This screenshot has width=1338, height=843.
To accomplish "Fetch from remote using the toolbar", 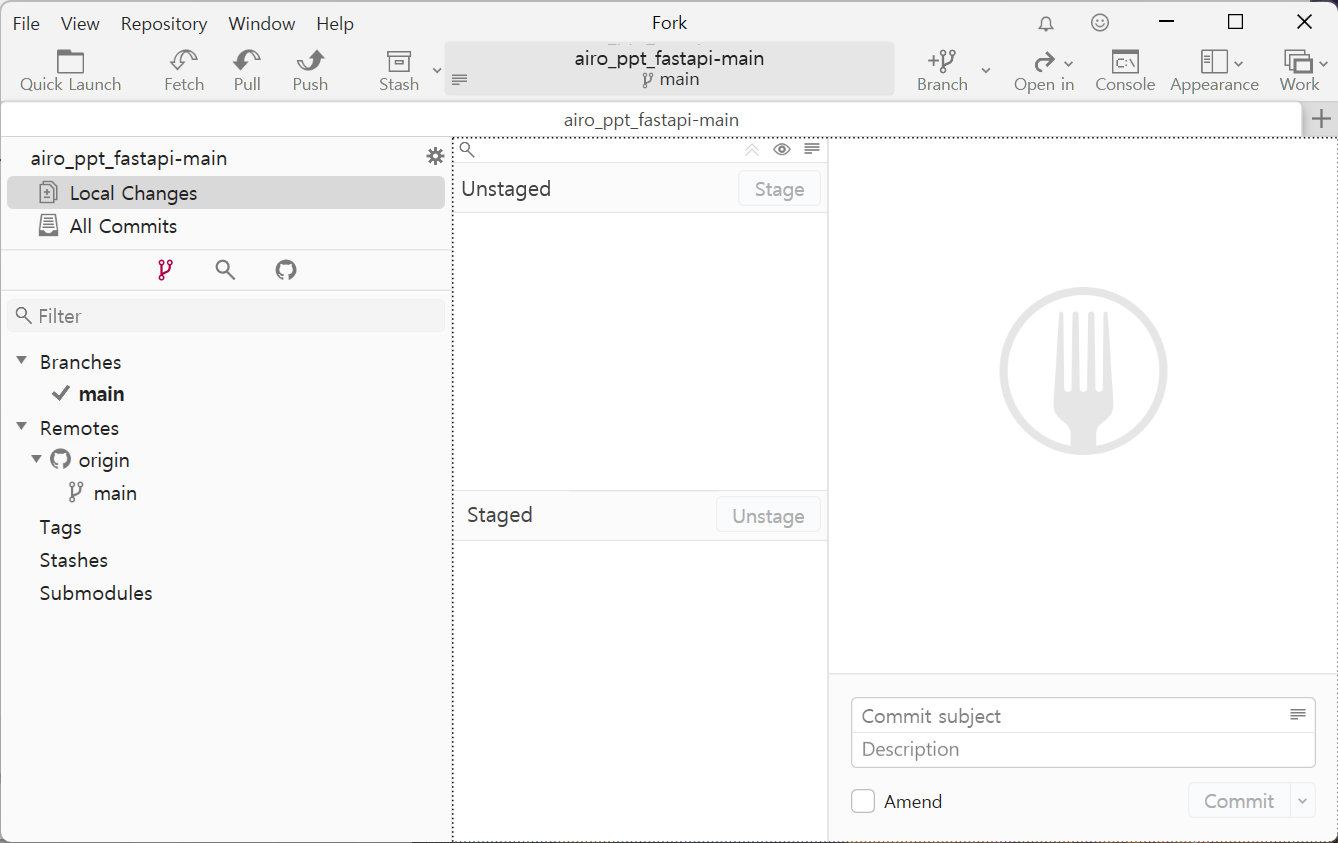I will tap(184, 71).
